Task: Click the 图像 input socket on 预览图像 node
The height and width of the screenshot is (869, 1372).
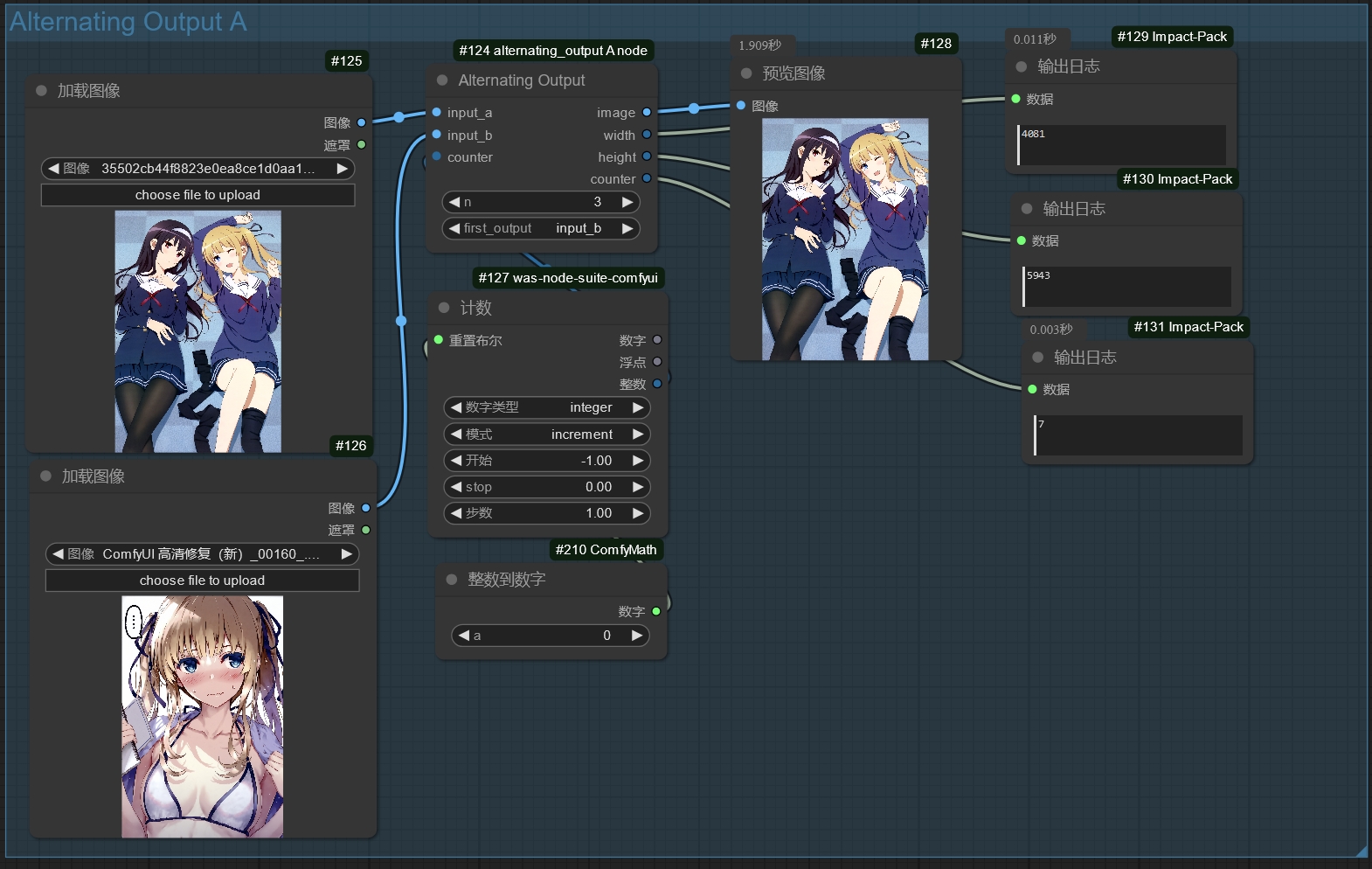Action: [x=741, y=106]
